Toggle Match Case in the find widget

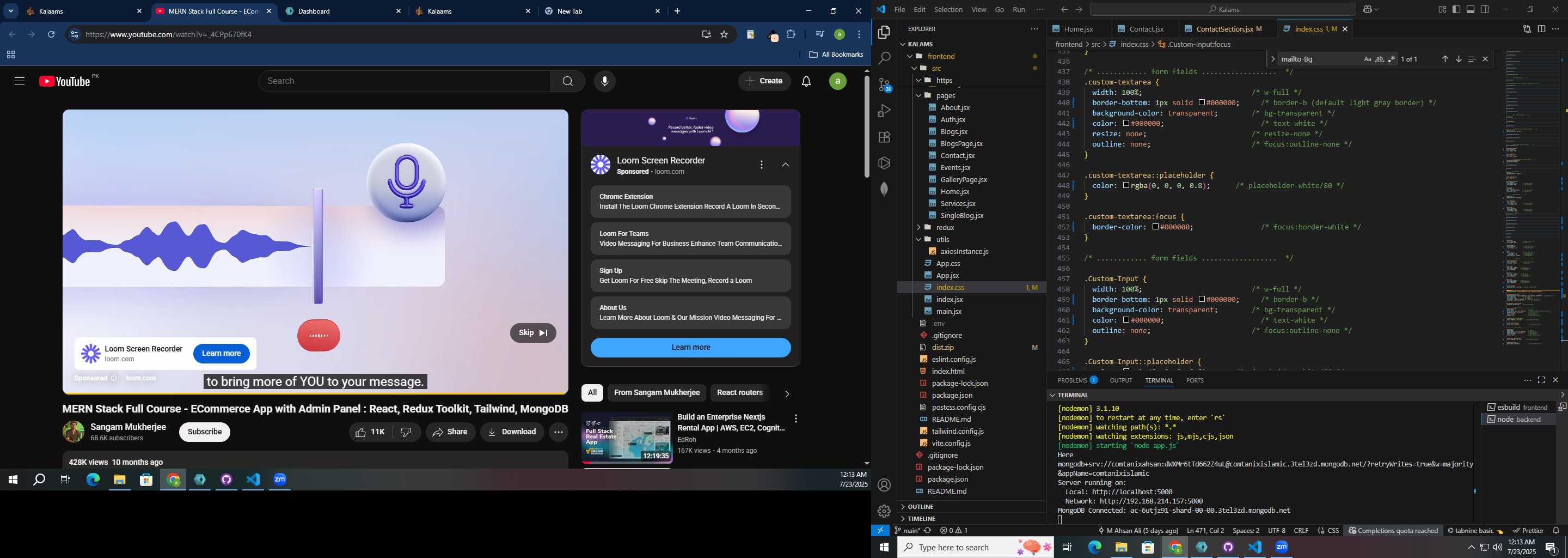point(1367,59)
